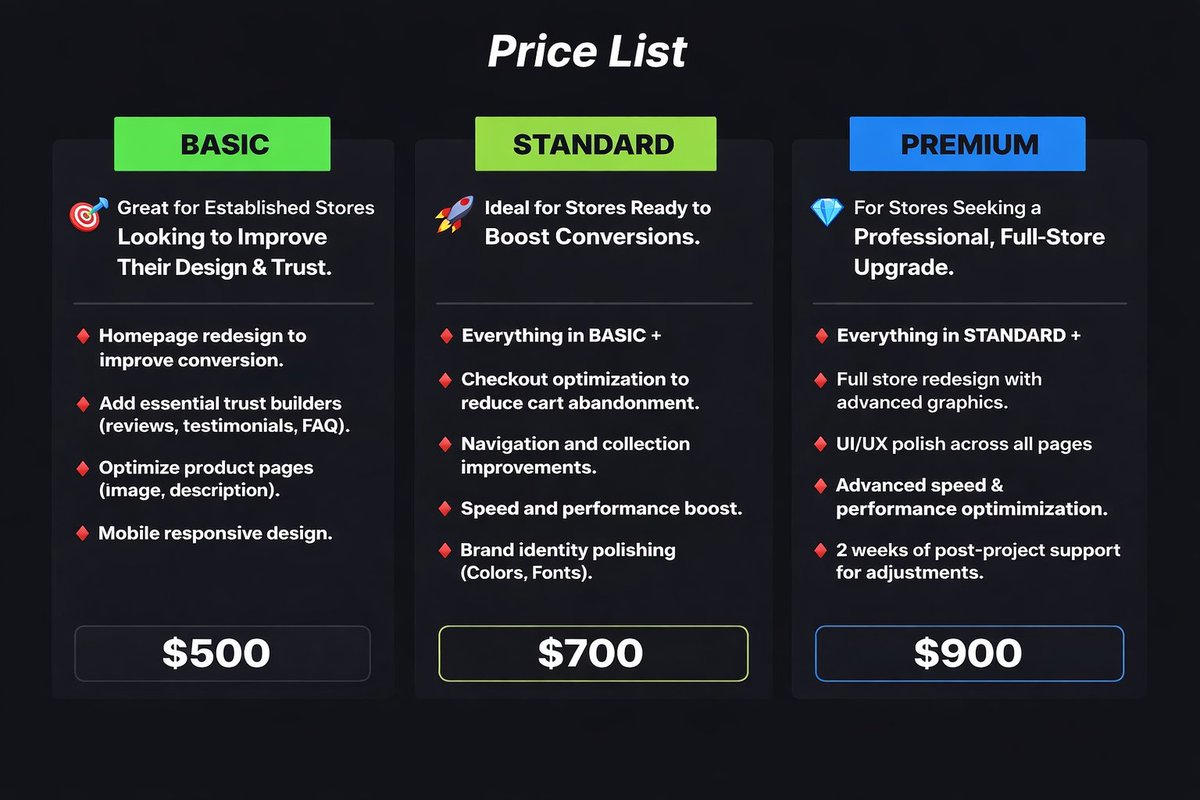Click the rocket icon in STANDARD card

tap(454, 214)
